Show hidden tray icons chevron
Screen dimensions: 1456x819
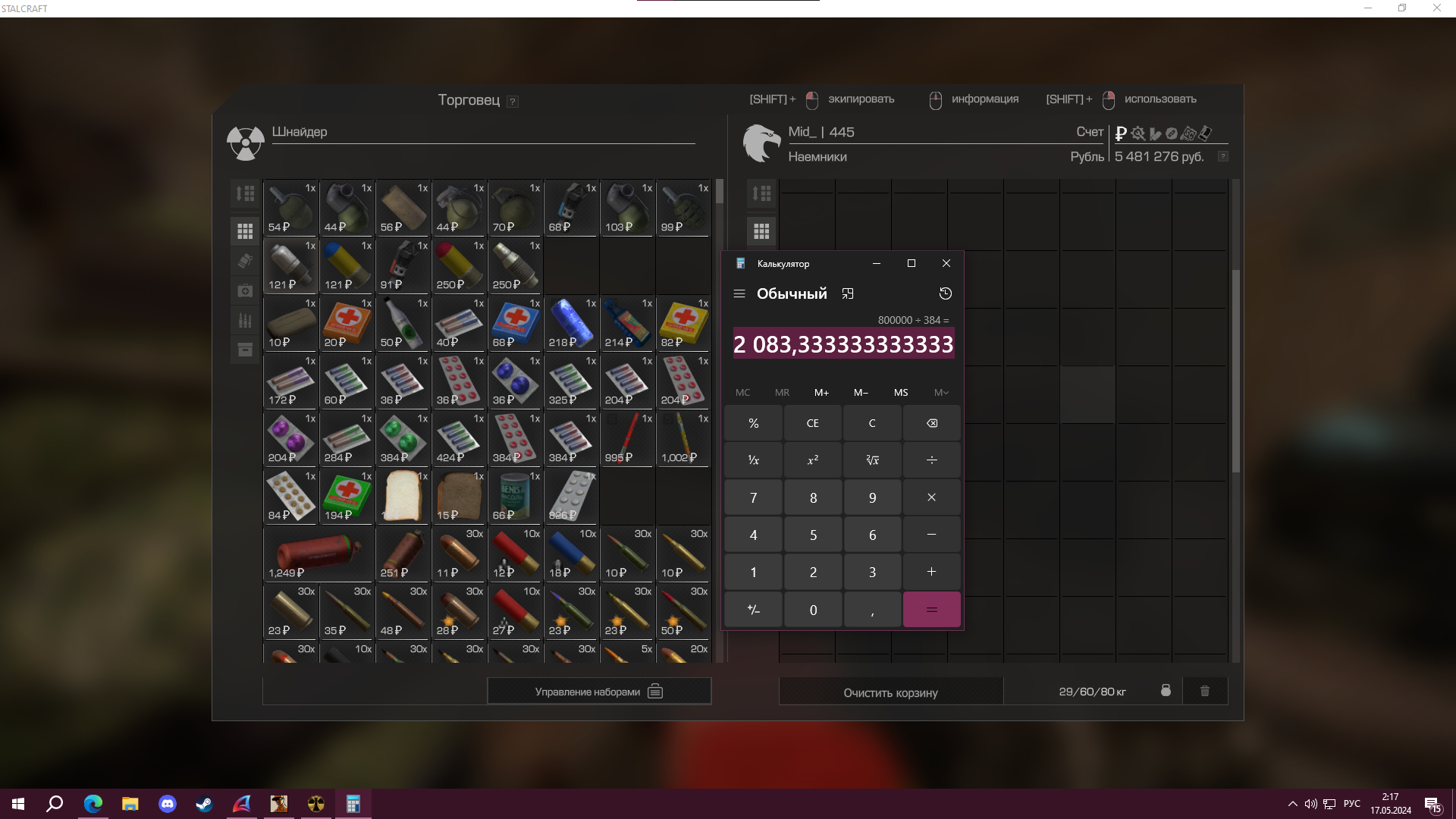[1292, 804]
